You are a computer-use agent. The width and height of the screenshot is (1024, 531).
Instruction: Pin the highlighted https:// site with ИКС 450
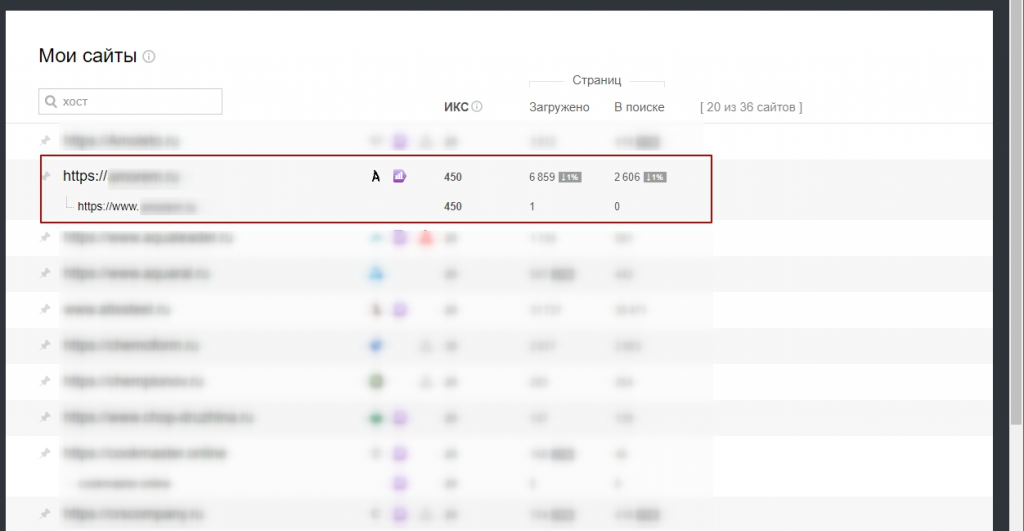[x=45, y=177]
